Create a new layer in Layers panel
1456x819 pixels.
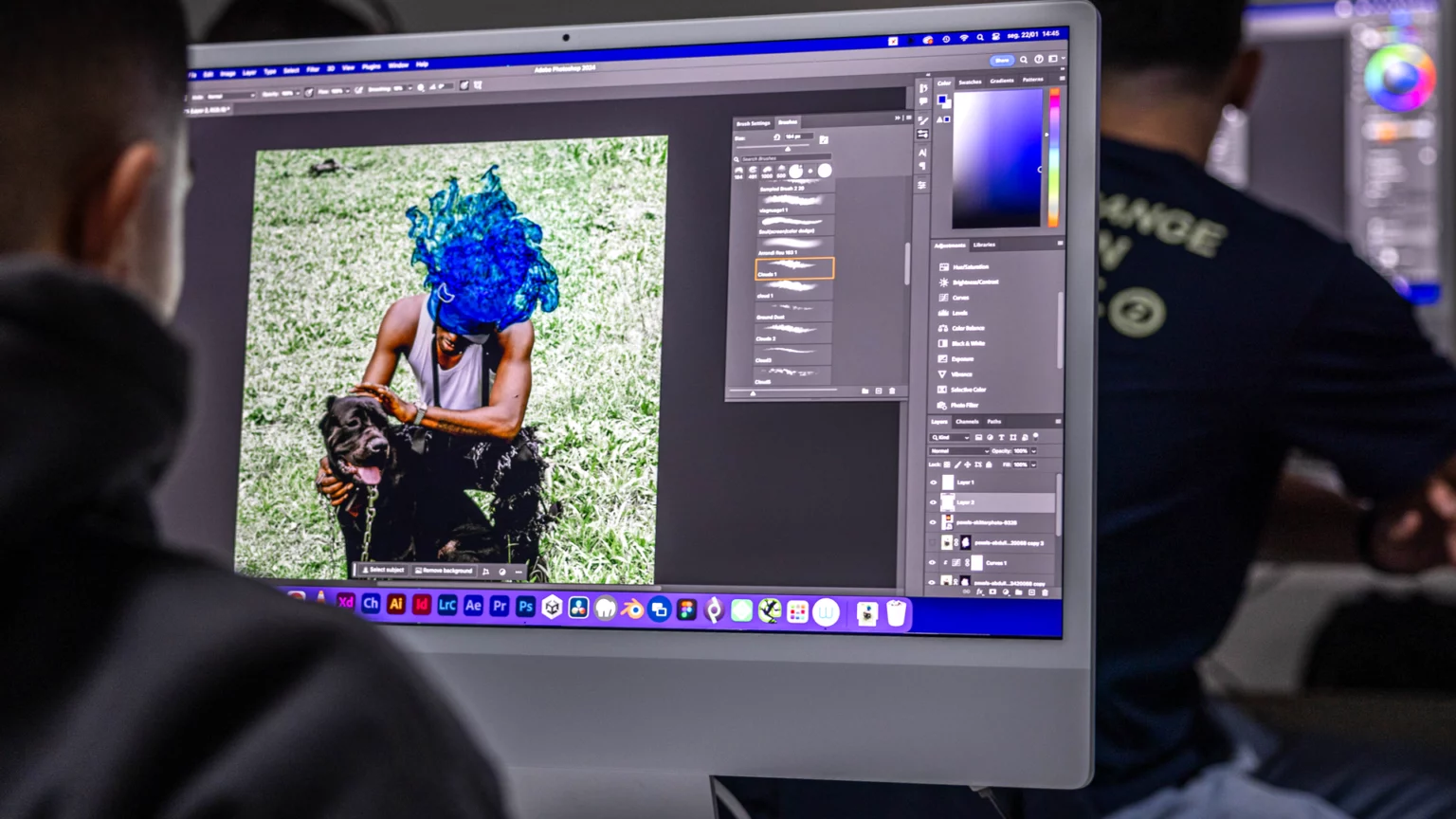(x=1032, y=592)
